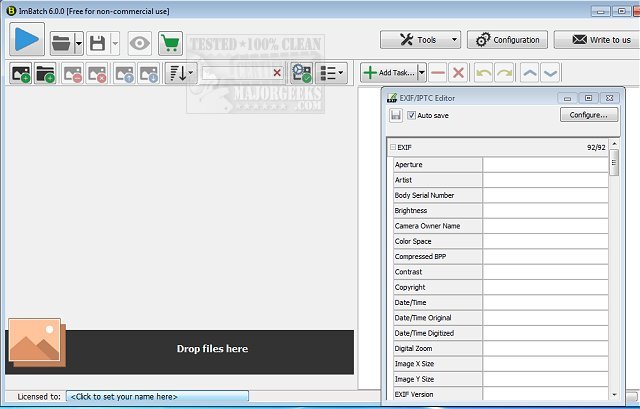Click the Date/Time row label
The image size is (640, 409).
click(438, 302)
